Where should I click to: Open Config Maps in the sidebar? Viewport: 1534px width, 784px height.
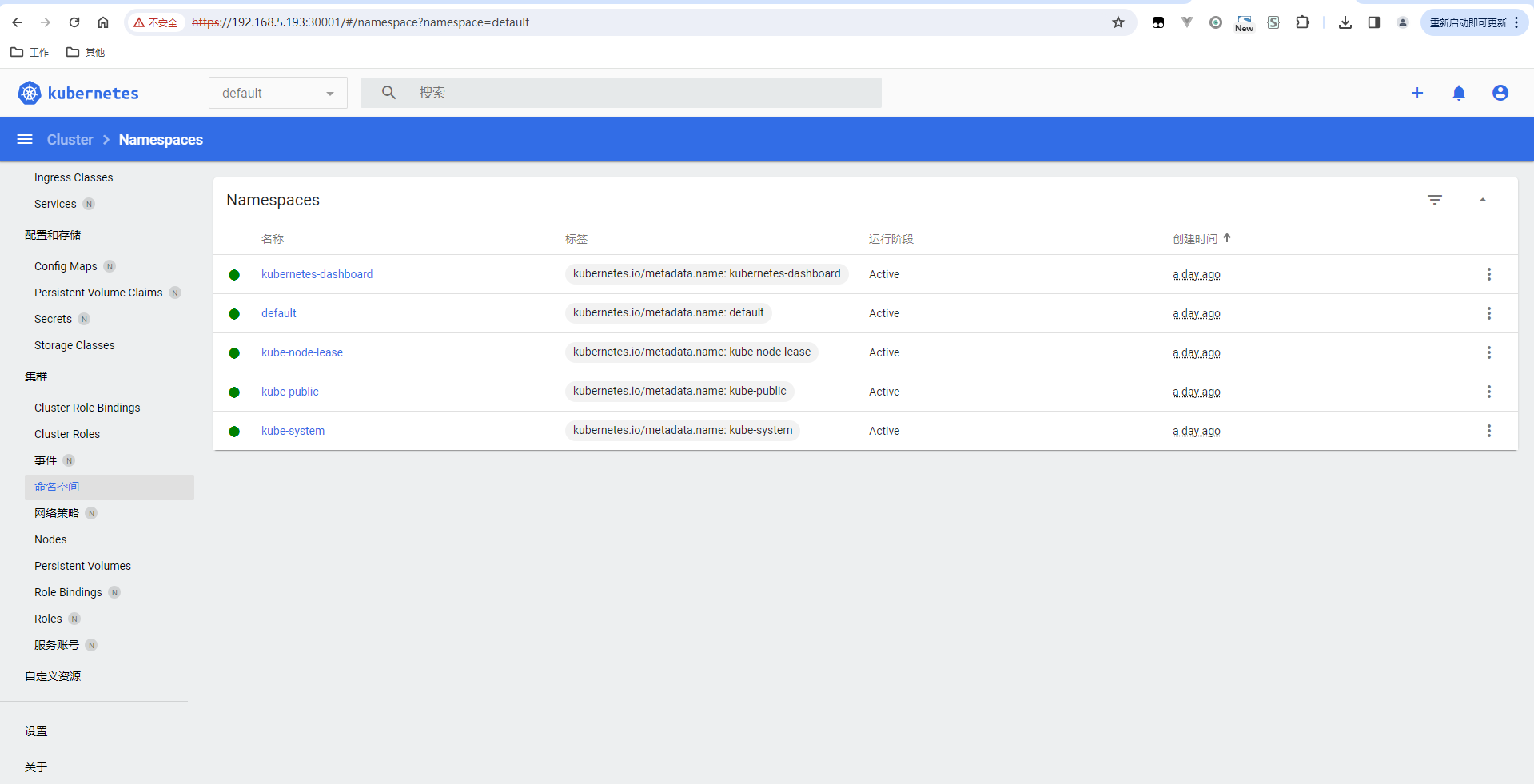66,266
